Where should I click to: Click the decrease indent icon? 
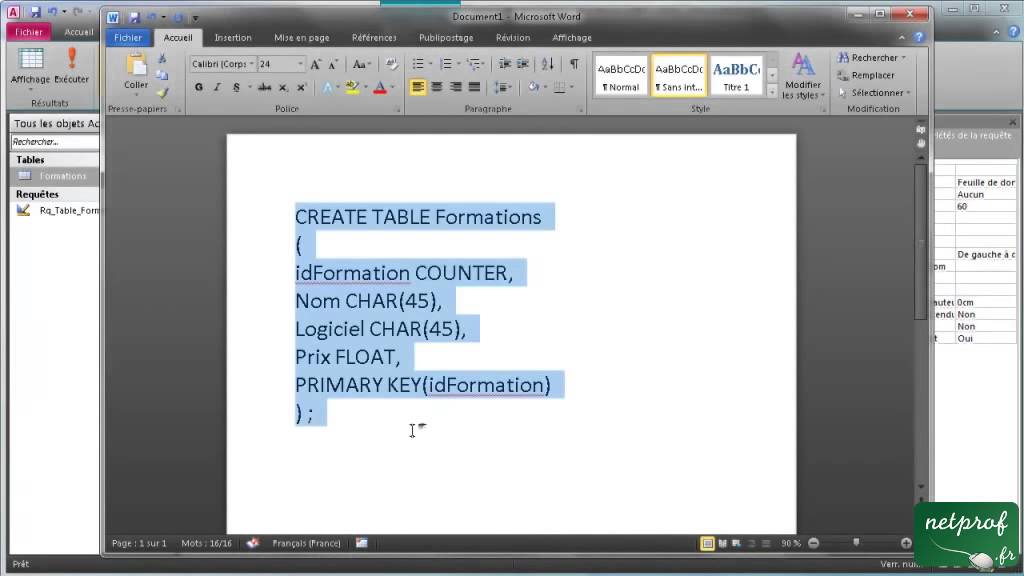[505, 63]
